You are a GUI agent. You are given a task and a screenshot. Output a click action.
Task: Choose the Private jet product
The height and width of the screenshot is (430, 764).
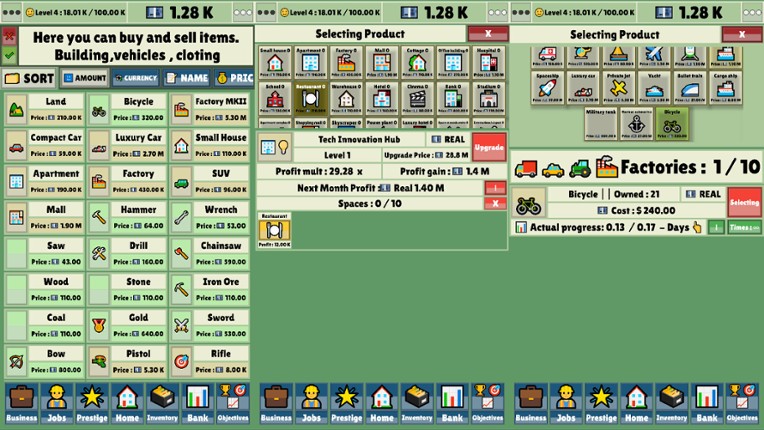pos(619,87)
